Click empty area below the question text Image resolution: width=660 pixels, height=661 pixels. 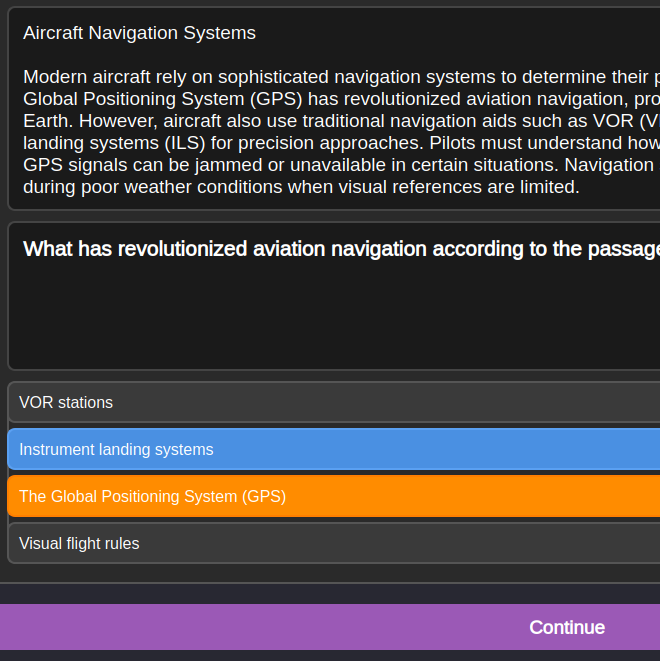point(330,320)
